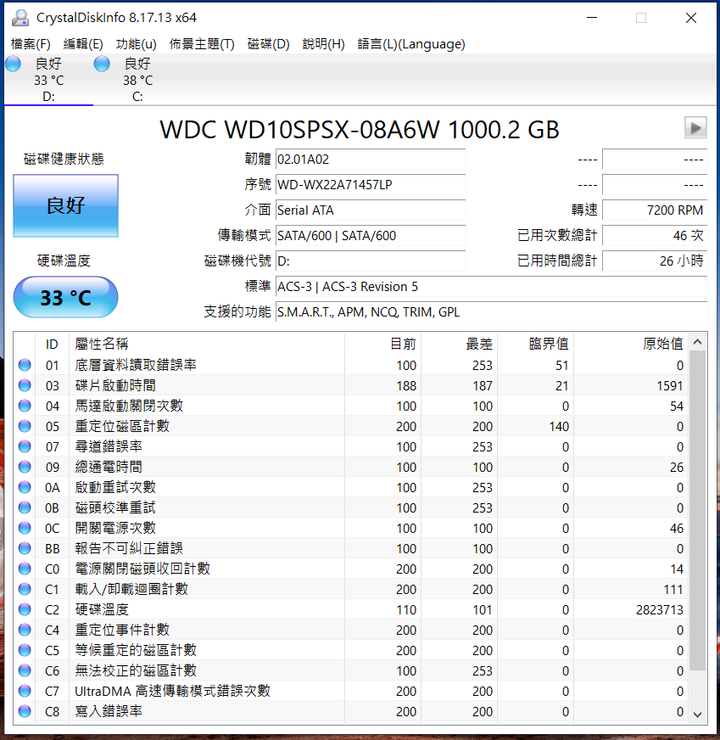Select the 總通電時間 row
The height and width of the screenshot is (740, 720).
click(352, 467)
